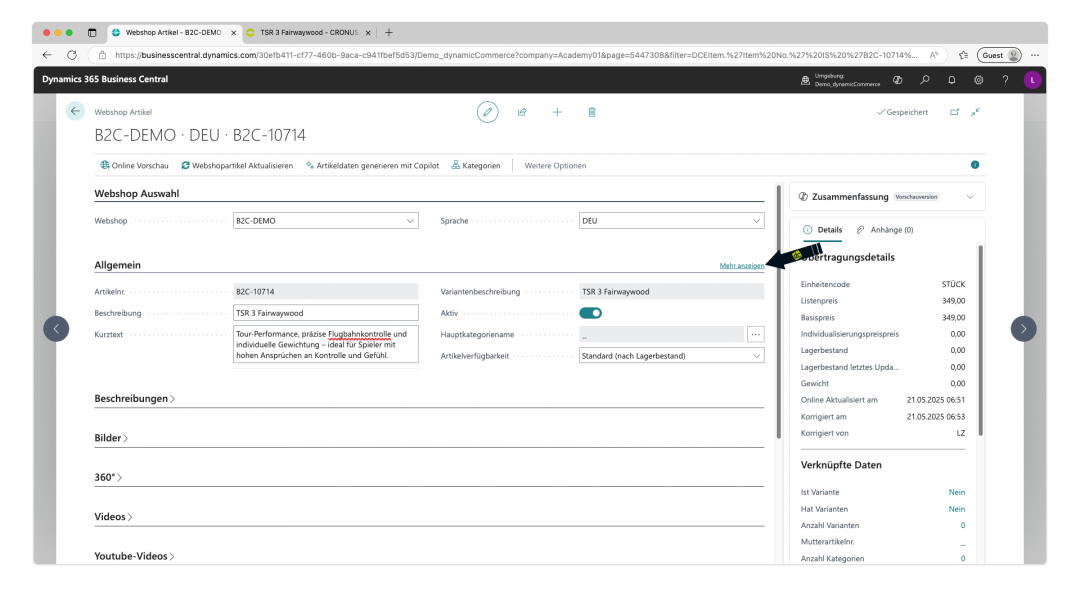Click the Hat Varianten Nein link
The image size is (1080, 608).
pos(956,509)
